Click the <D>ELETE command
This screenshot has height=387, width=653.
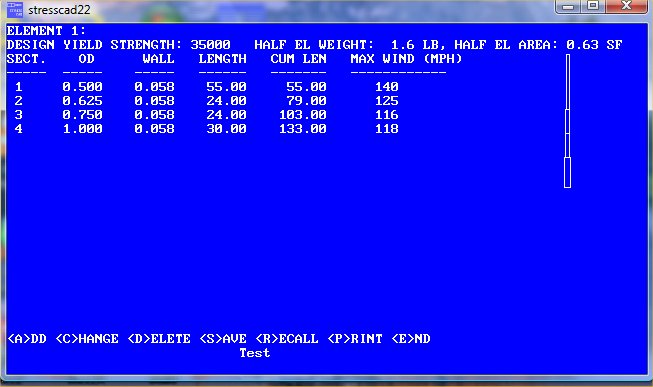tap(159, 339)
